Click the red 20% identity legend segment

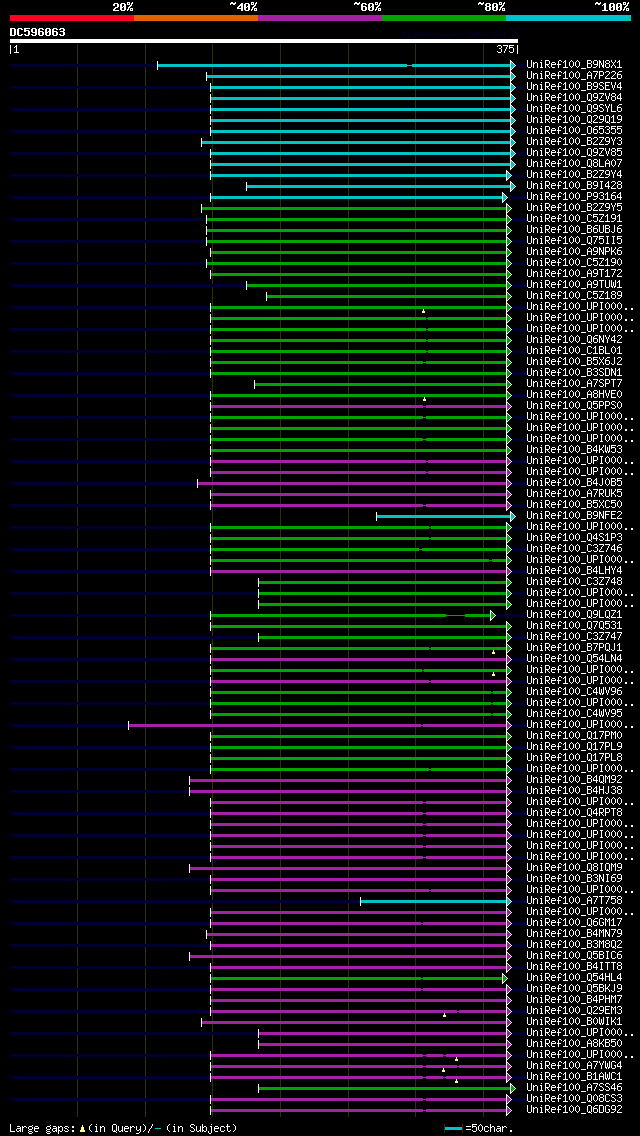[x=72, y=17]
